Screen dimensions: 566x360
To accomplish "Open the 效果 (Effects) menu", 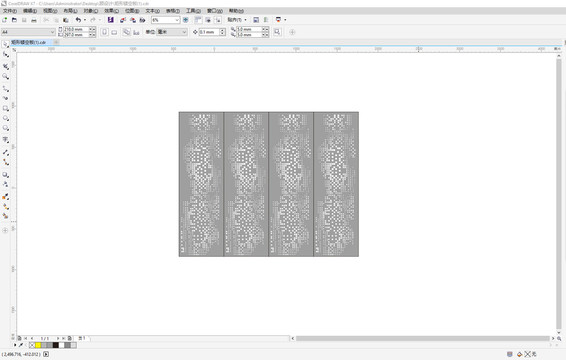I will coord(112,11).
